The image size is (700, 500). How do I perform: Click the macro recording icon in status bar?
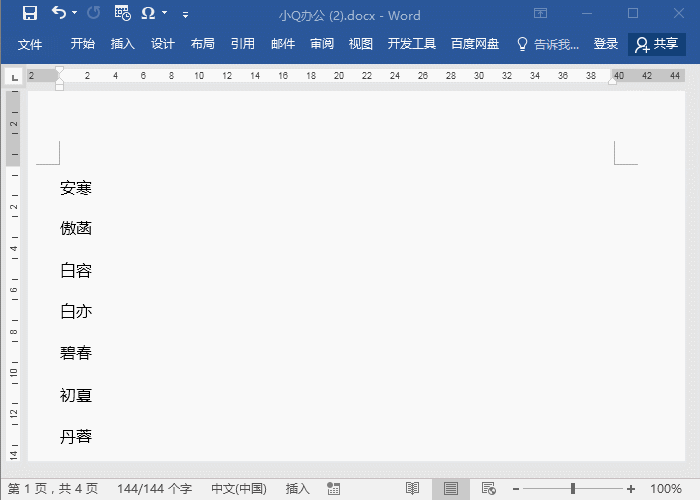pyautogui.click(x=333, y=489)
